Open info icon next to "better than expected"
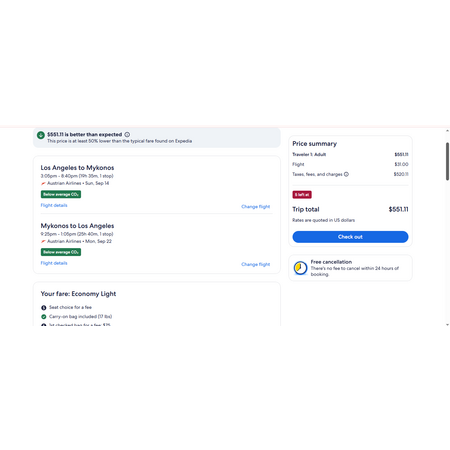Screen dimensions: 450x450 127,135
